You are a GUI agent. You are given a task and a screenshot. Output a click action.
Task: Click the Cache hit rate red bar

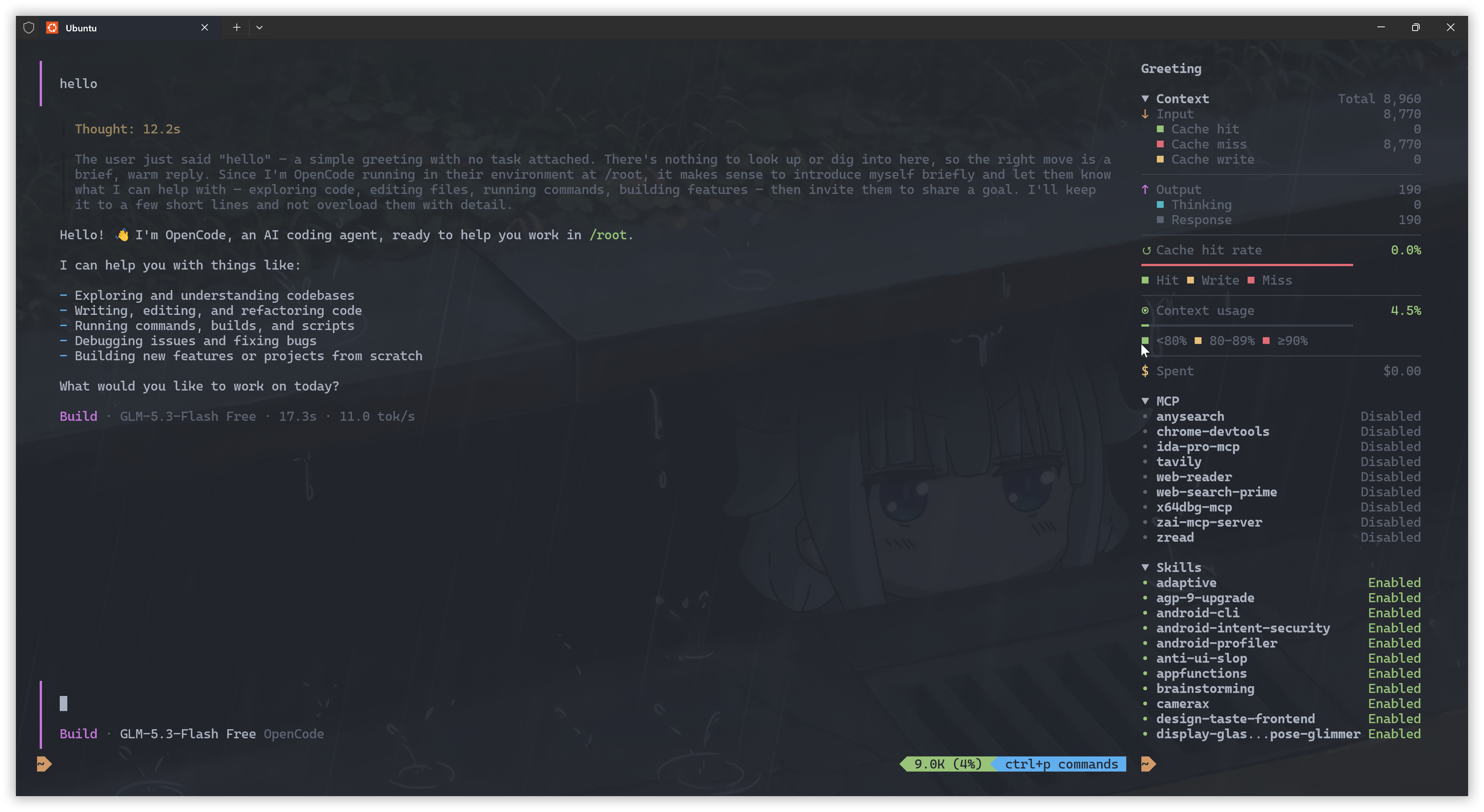coord(1246,265)
